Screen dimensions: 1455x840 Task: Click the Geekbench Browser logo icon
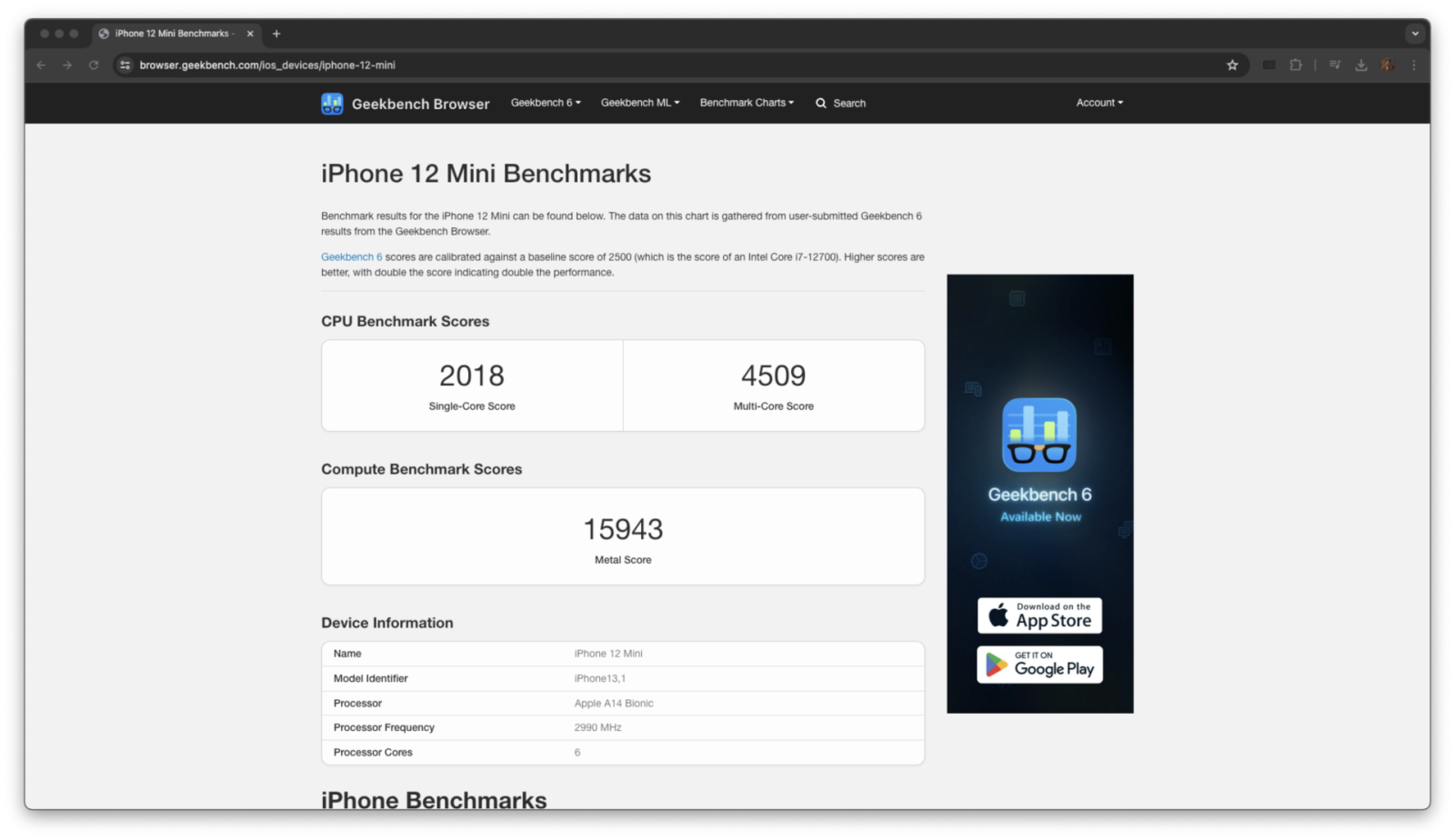point(332,104)
